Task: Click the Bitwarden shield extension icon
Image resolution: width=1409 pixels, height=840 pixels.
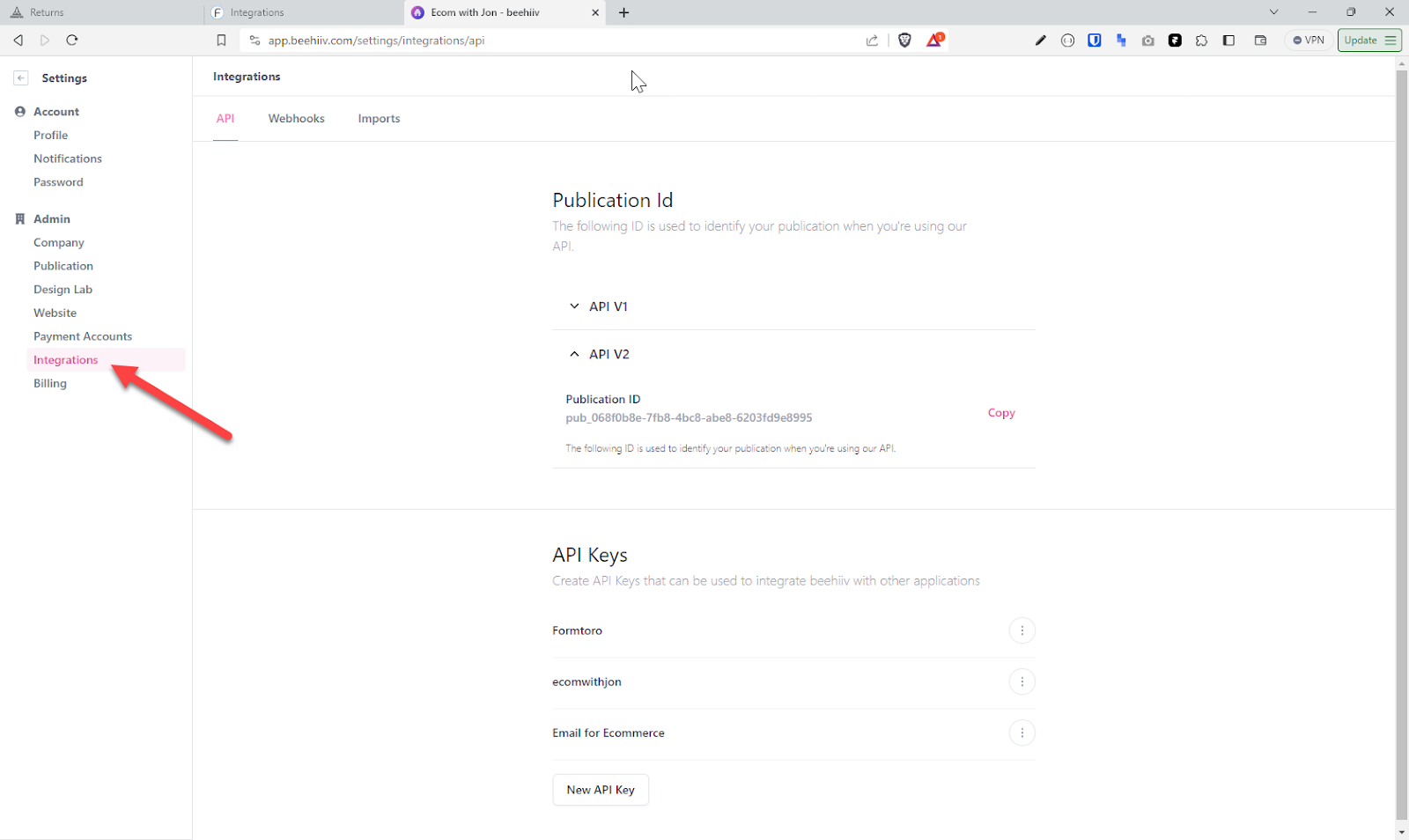Action: (1095, 41)
